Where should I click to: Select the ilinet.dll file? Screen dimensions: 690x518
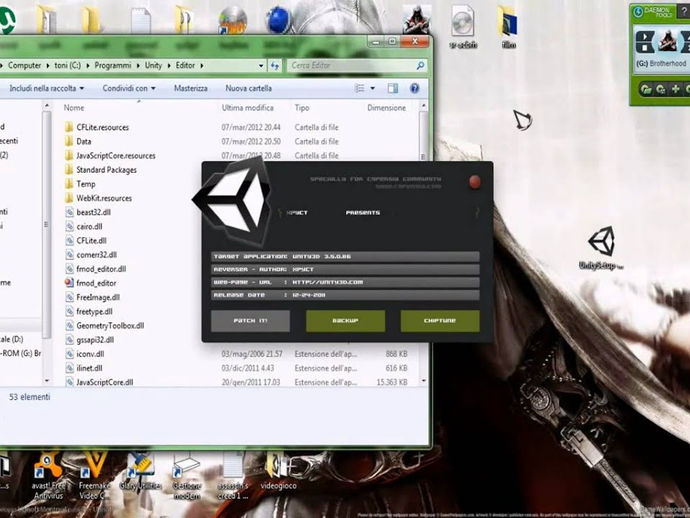pos(89,368)
